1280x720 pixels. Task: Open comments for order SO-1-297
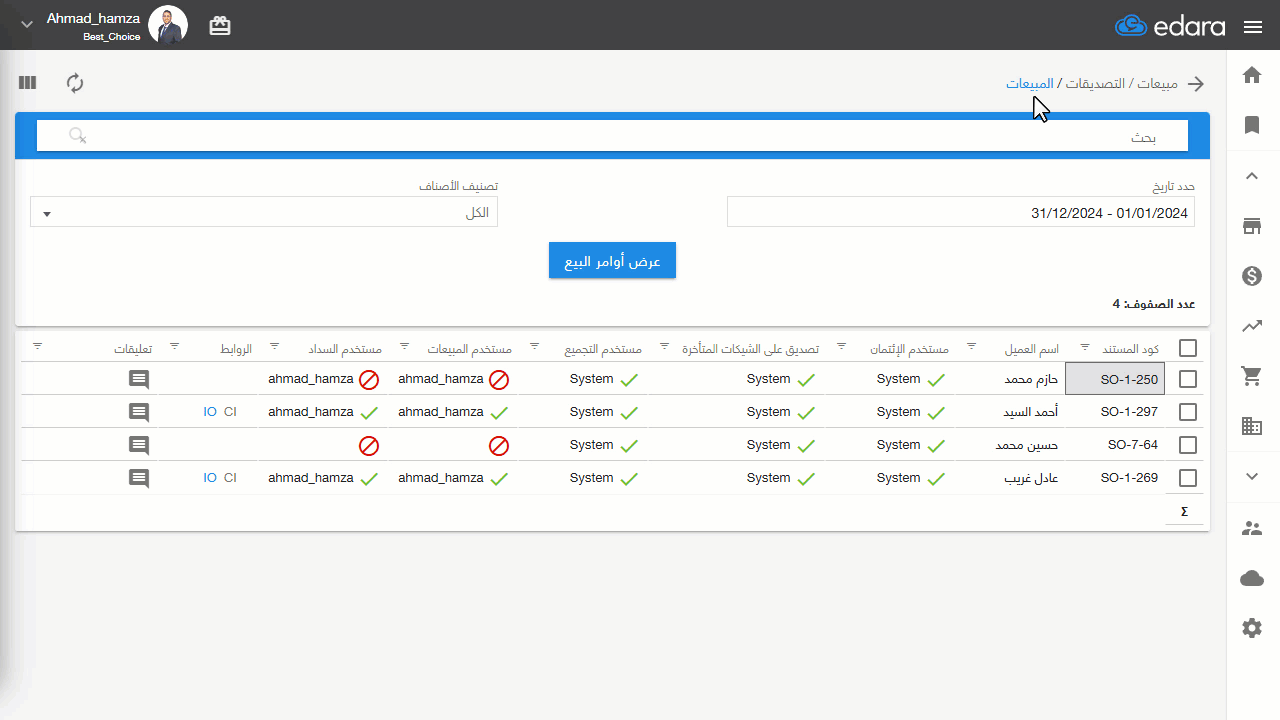139,413
